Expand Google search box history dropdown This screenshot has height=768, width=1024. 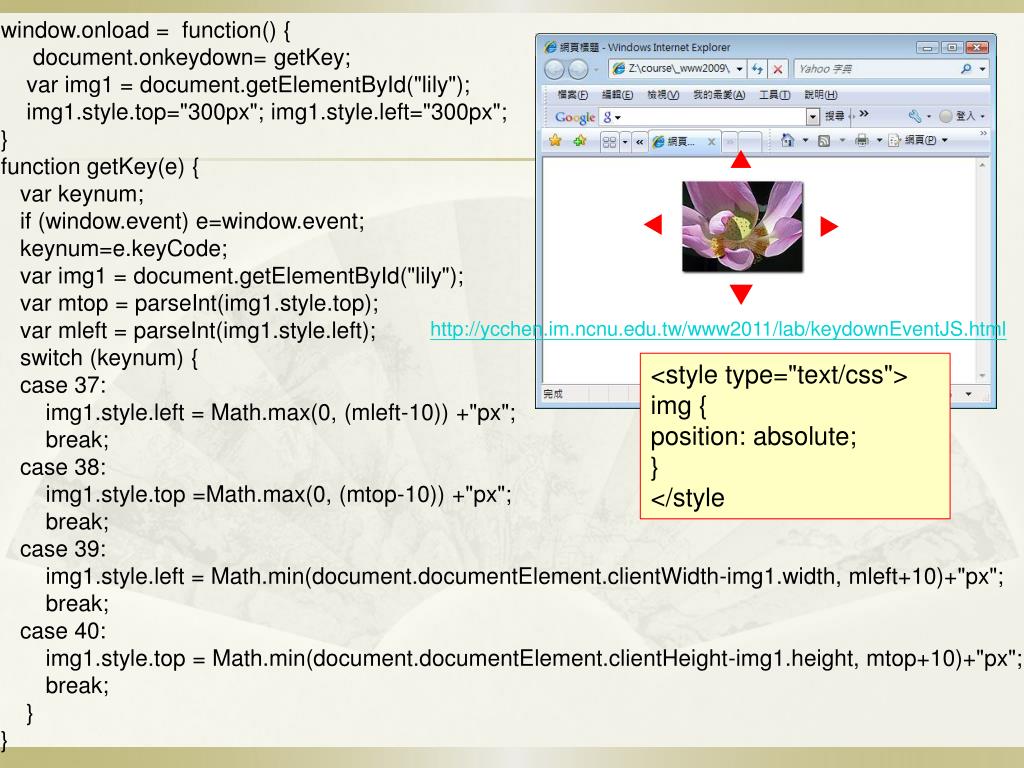click(x=812, y=117)
